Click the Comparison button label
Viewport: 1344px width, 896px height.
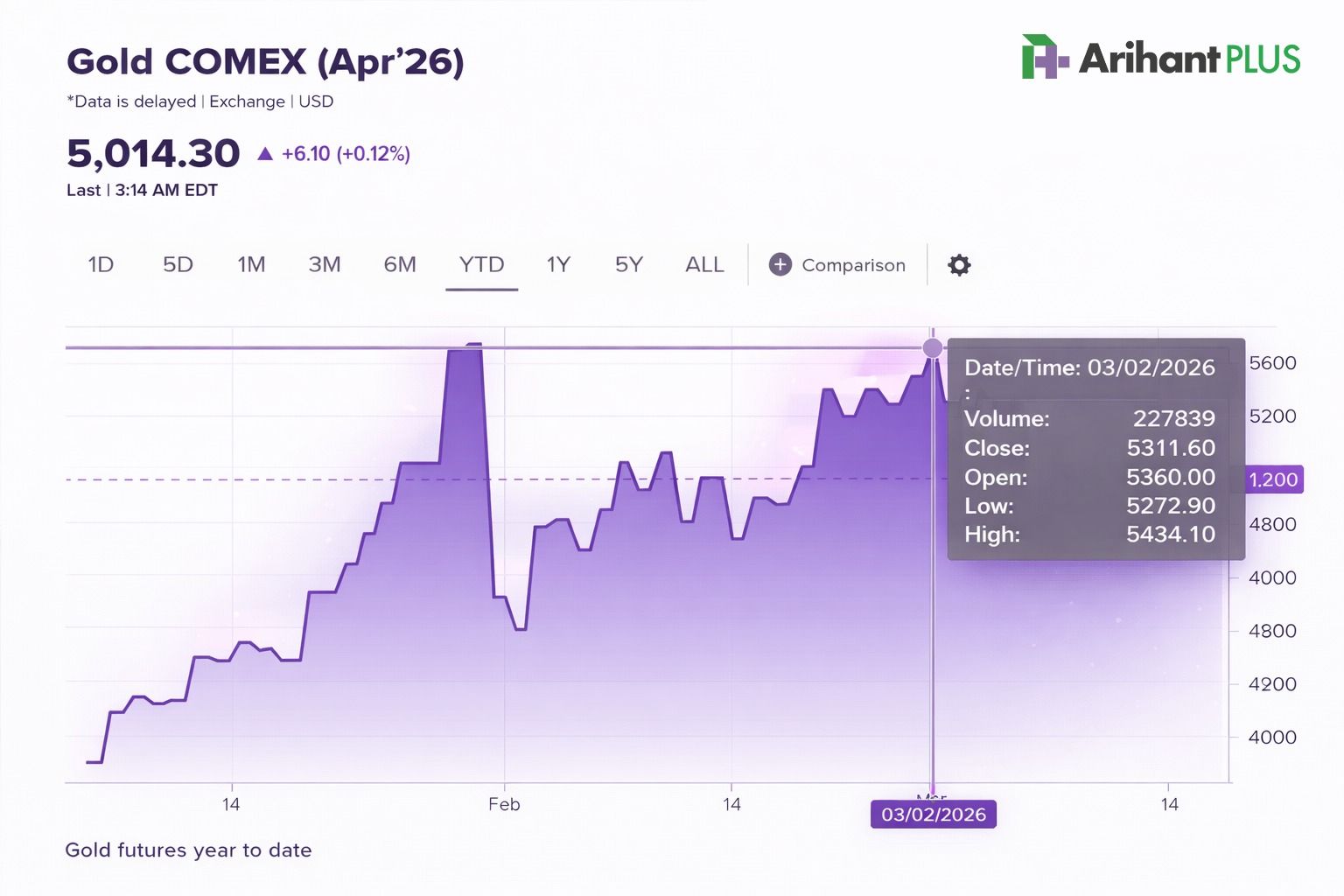pyautogui.click(x=853, y=265)
